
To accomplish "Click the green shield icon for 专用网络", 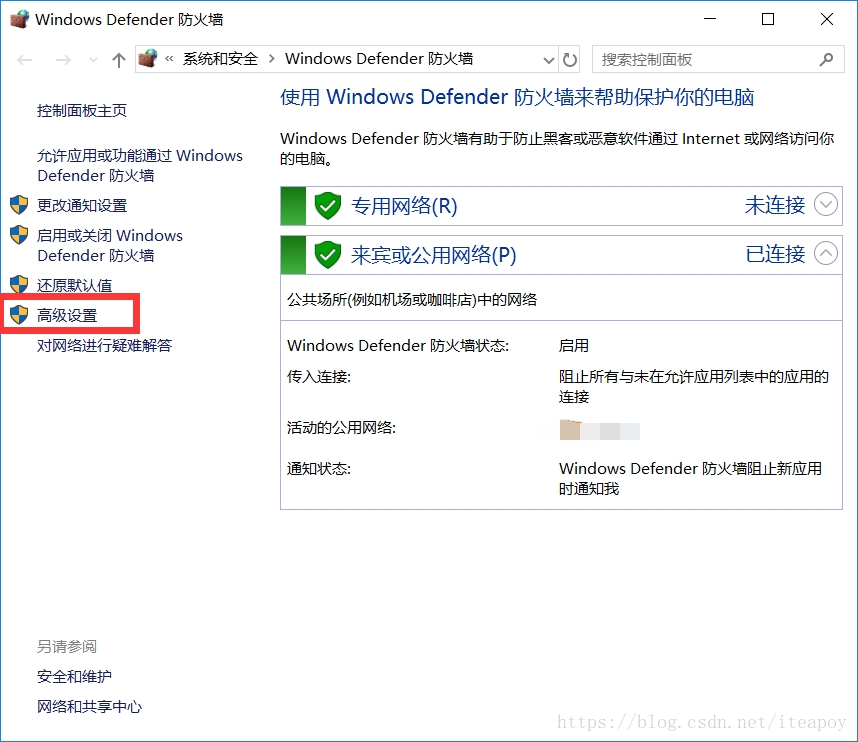I will pyautogui.click(x=328, y=206).
